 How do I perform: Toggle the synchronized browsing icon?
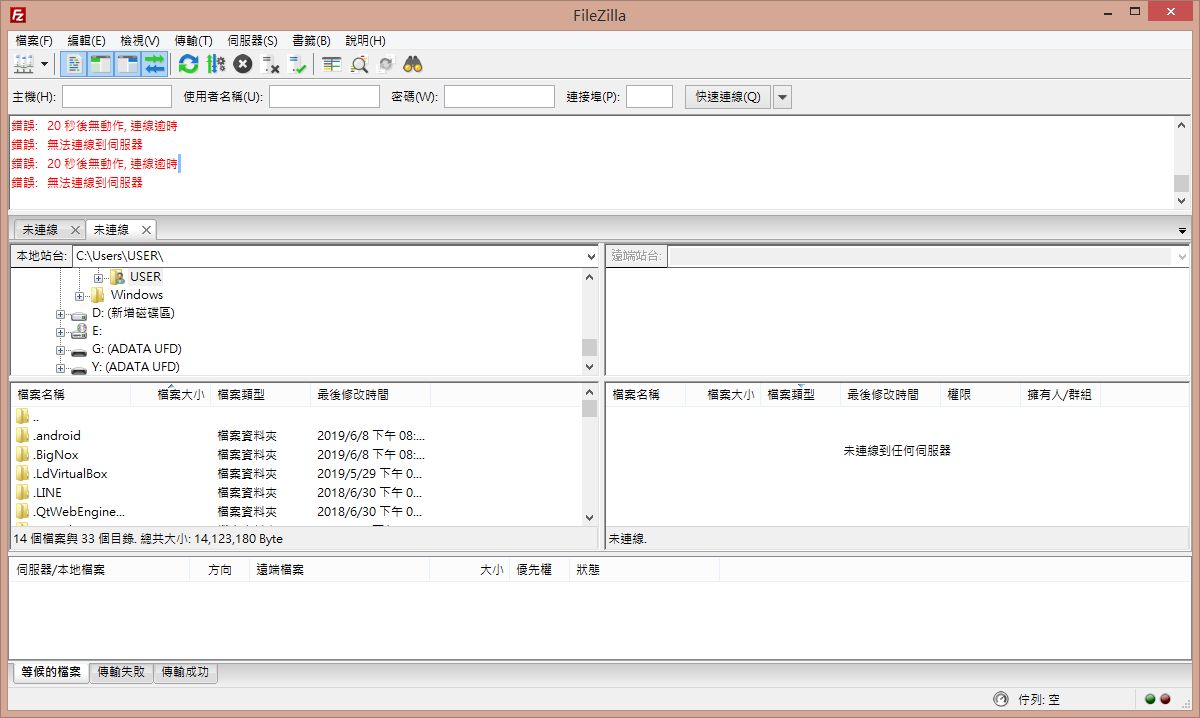(x=386, y=64)
